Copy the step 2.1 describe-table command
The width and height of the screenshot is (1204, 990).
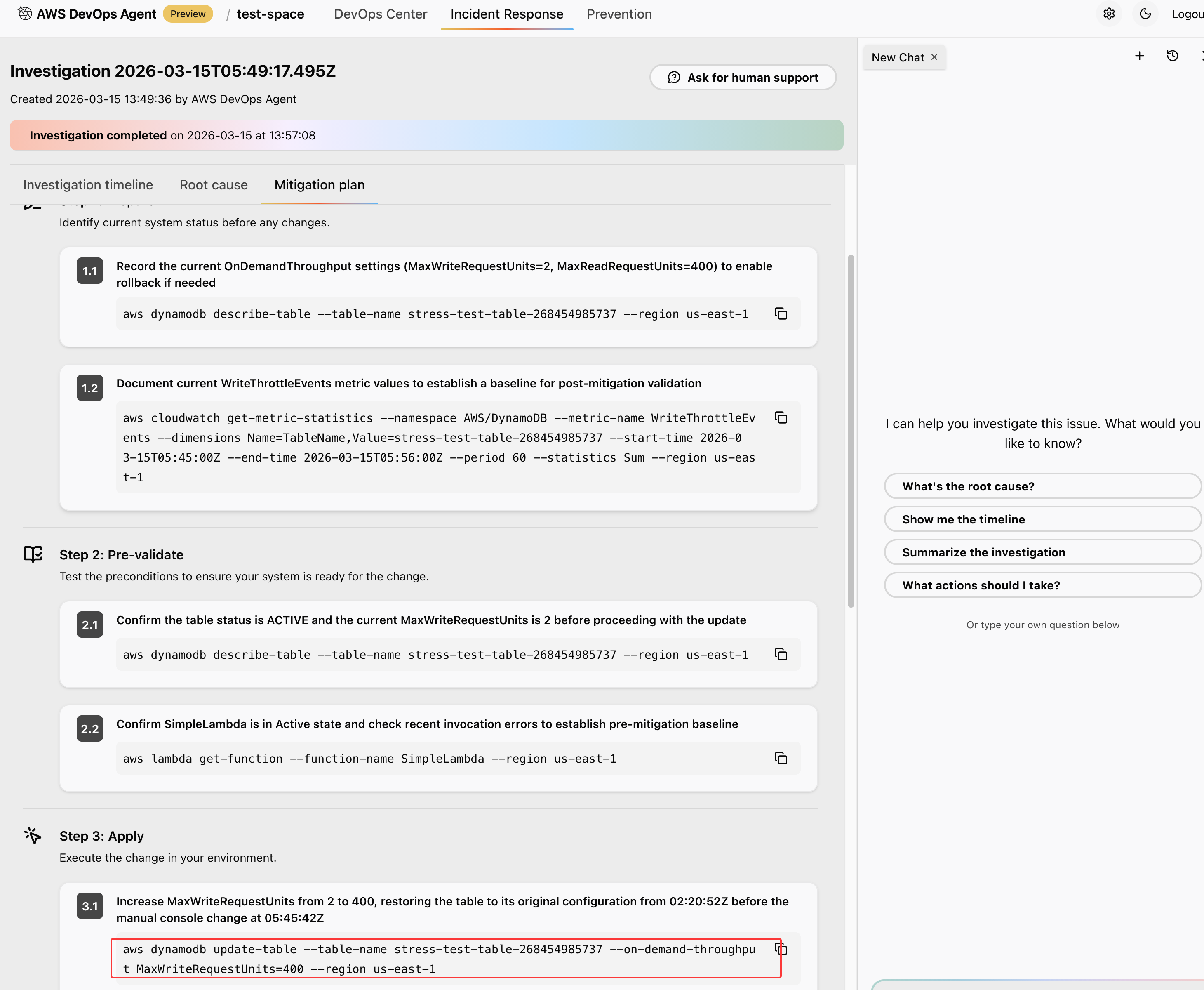click(x=781, y=654)
